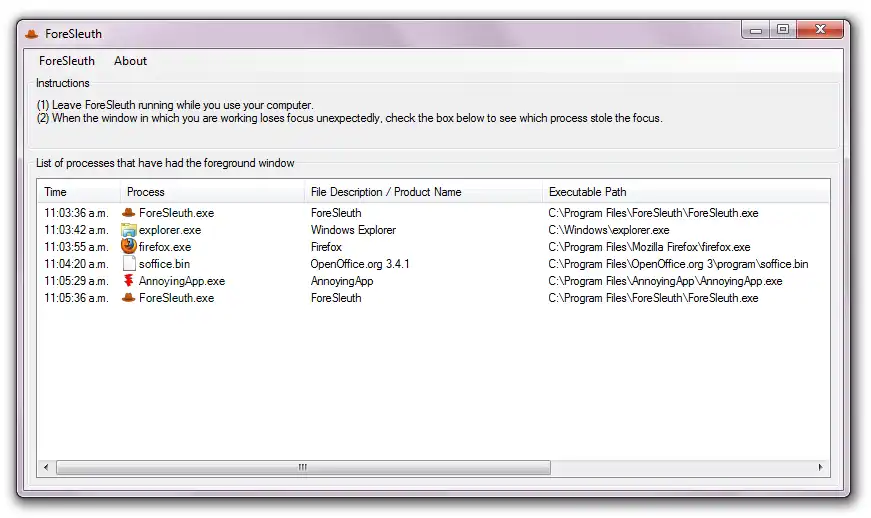871x518 pixels.
Task: Click File Description / Product Name column header
Action: pyautogui.click(x=423, y=192)
